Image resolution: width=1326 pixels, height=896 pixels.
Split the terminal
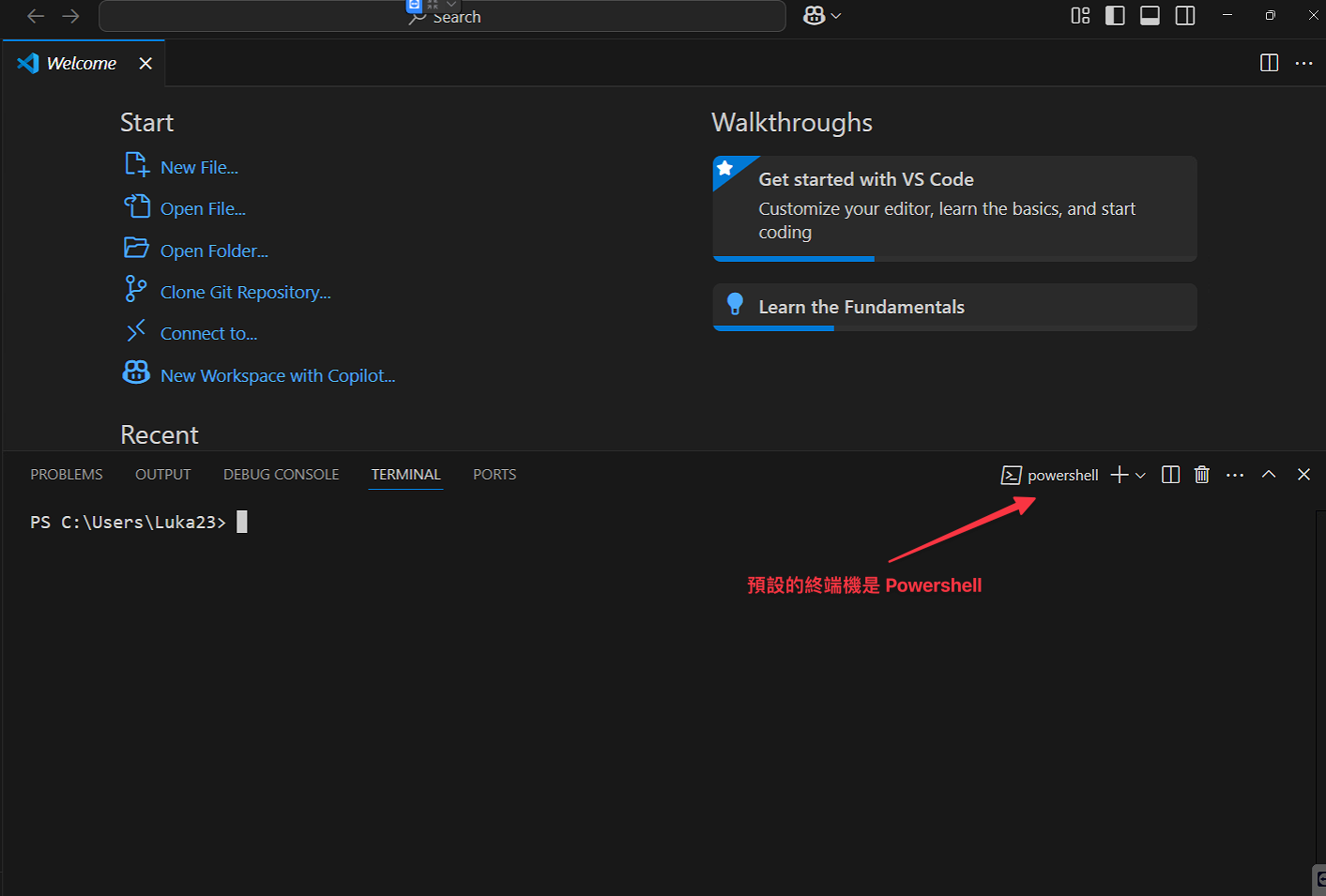tap(1170, 475)
